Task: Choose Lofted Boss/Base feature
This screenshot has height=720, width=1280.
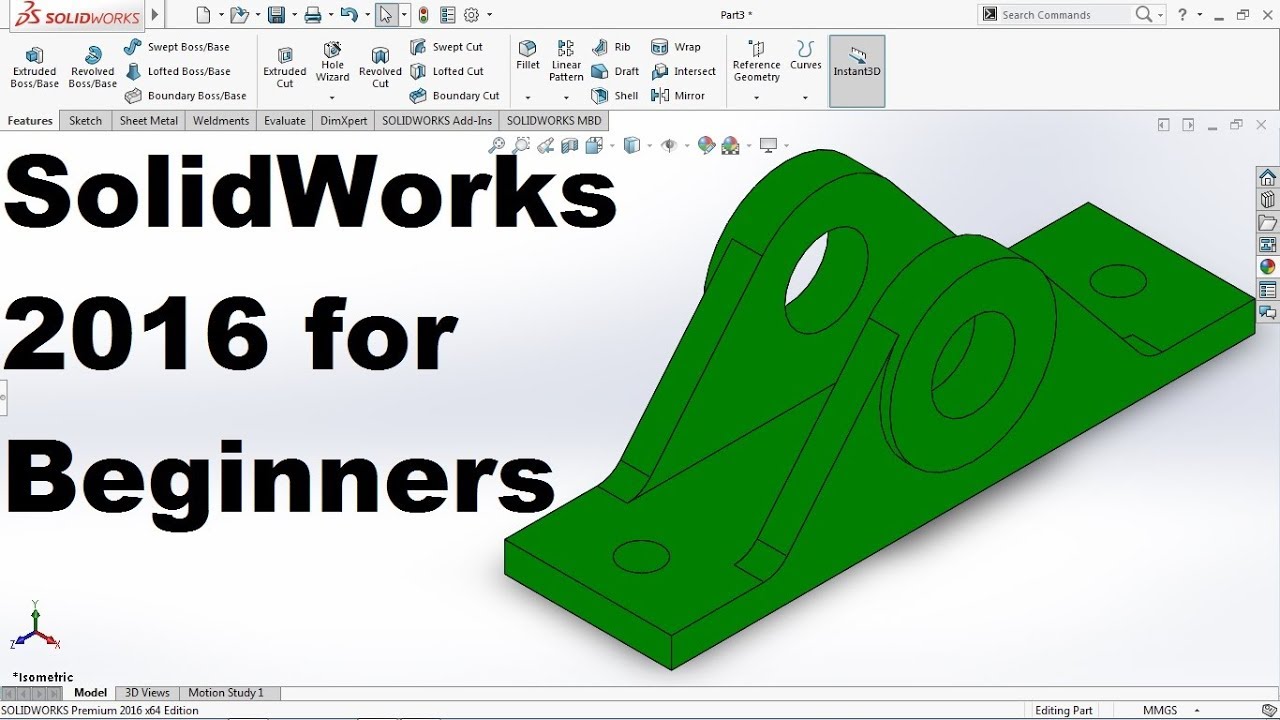Action: [178, 72]
